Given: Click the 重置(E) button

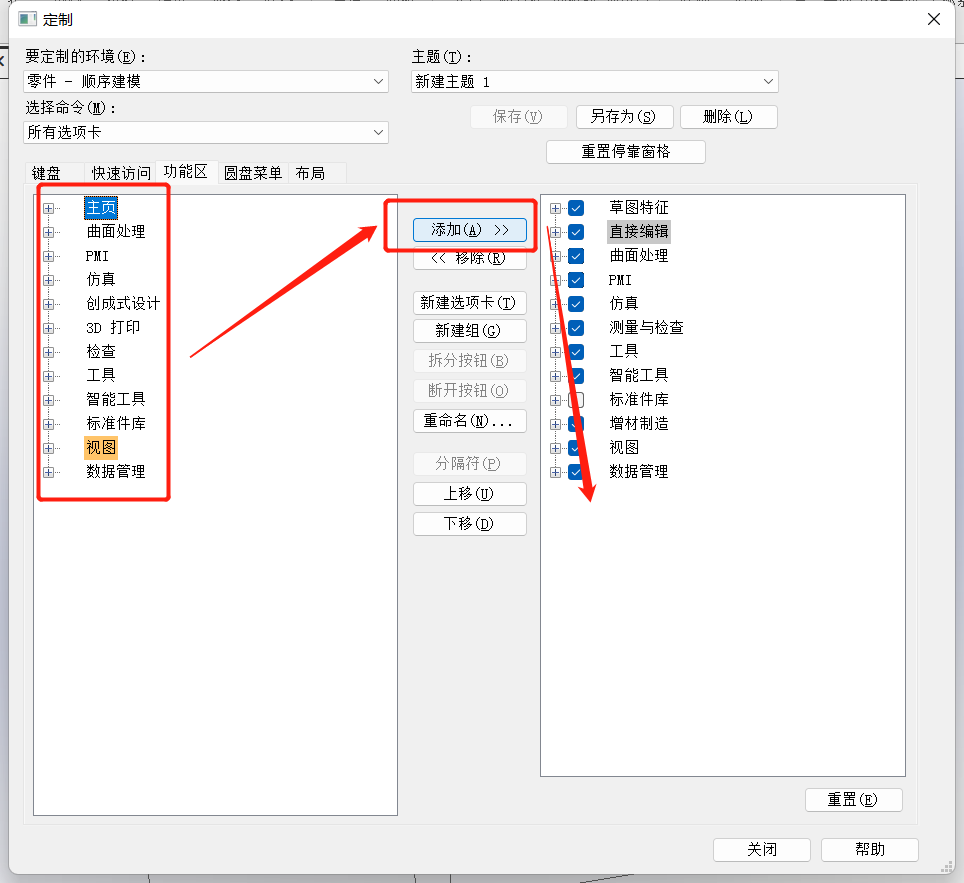Looking at the screenshot, I should pyautogui.click(x=854, y=800).
